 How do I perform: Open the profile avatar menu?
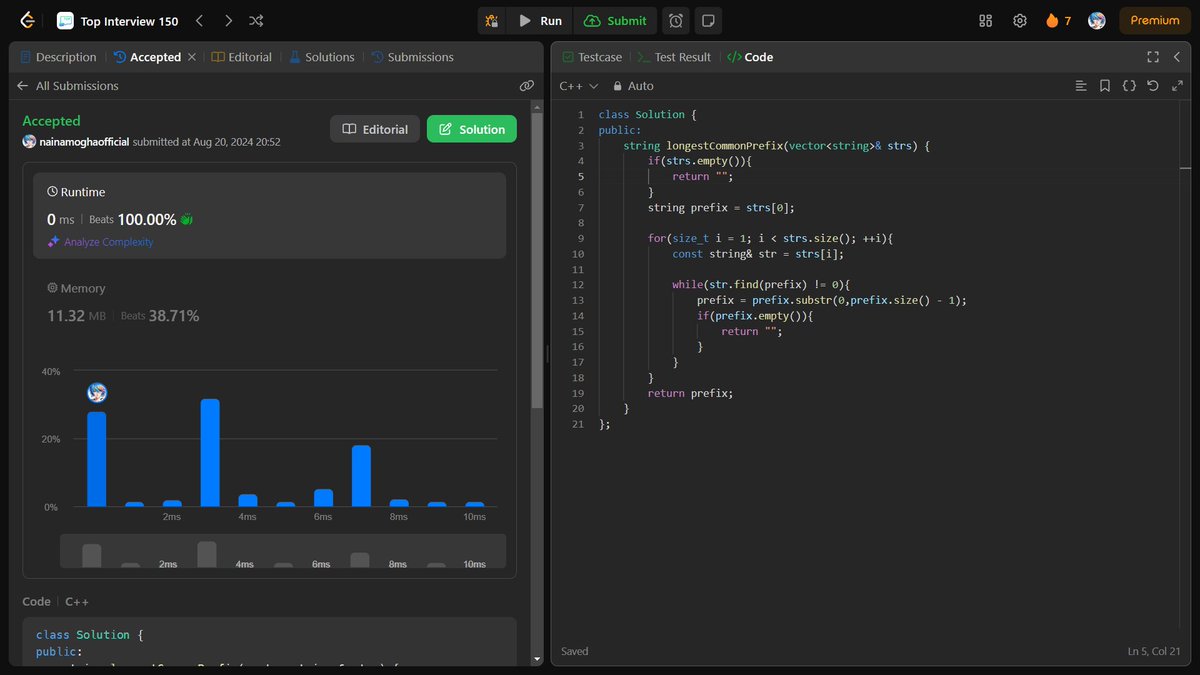(x=1097, y=20)
